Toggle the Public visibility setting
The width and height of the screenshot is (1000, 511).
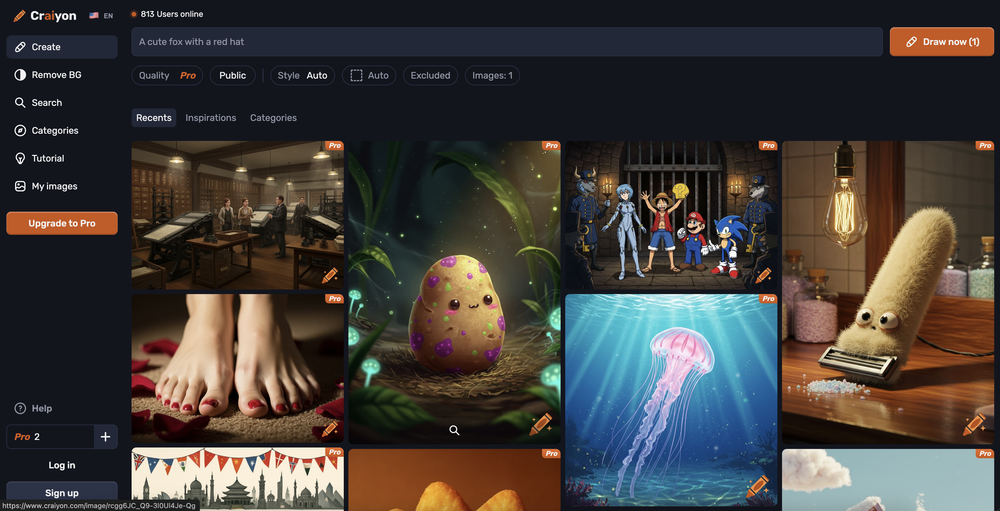coord(232,76)
